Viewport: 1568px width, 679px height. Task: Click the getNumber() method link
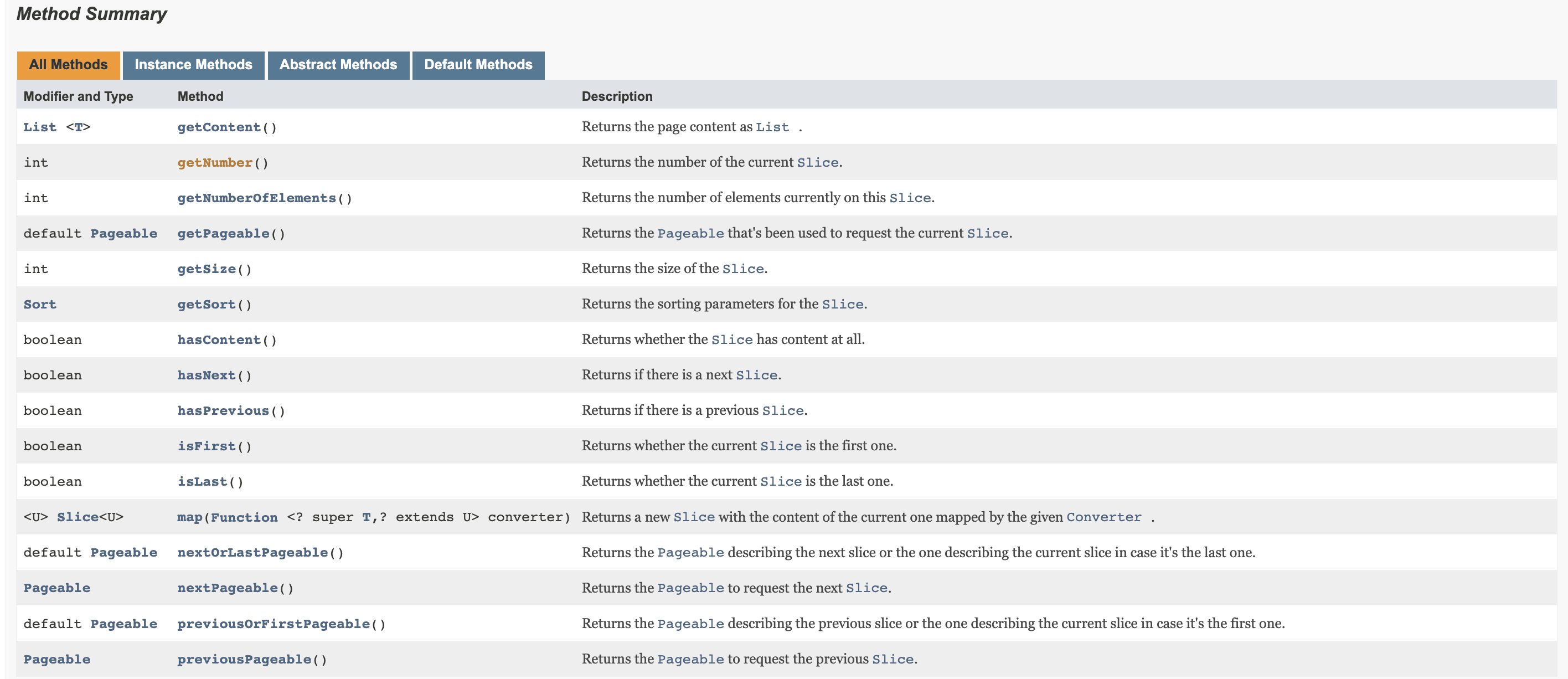coord(214,163)
